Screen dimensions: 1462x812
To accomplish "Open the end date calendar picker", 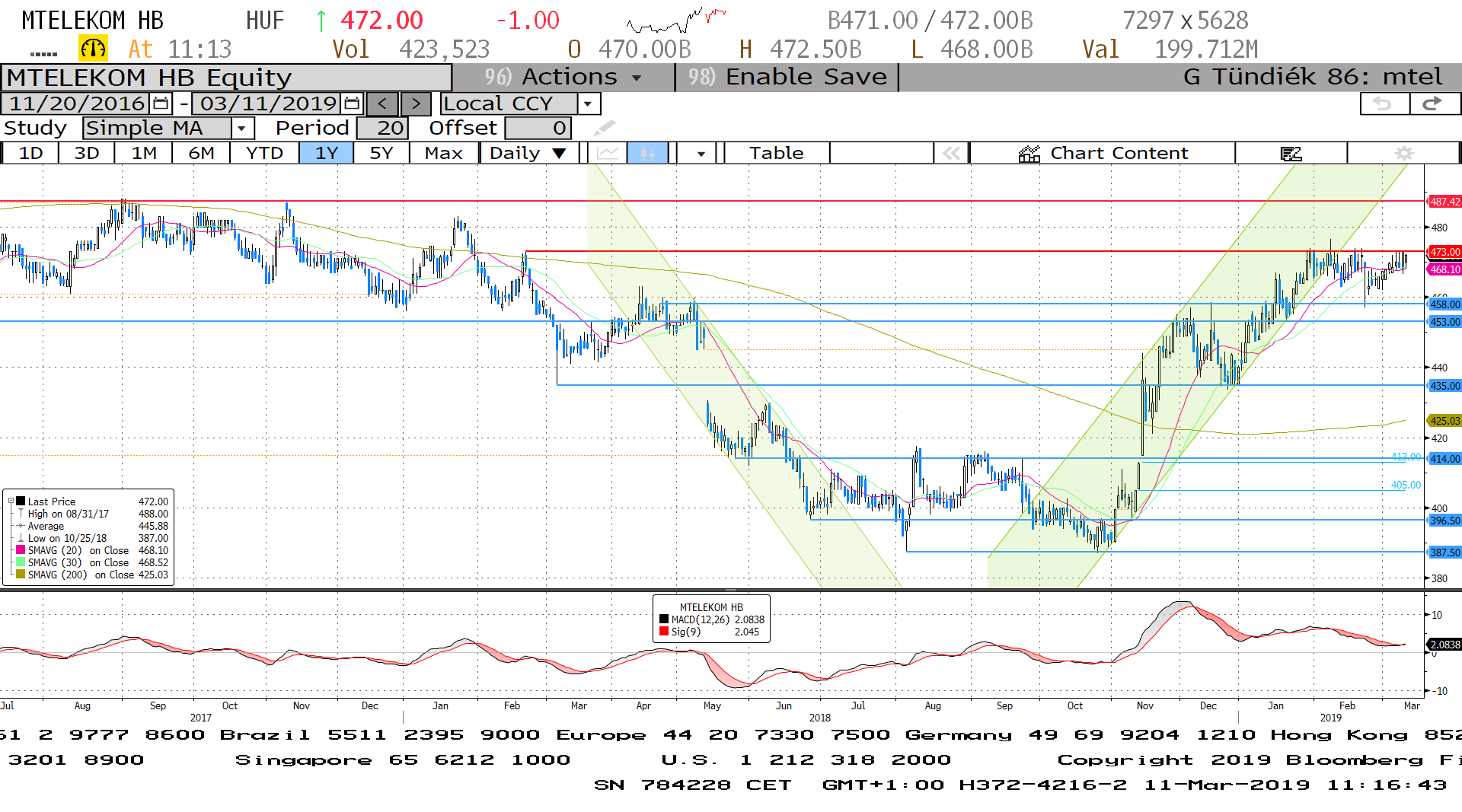I will [x=352, y=103].
